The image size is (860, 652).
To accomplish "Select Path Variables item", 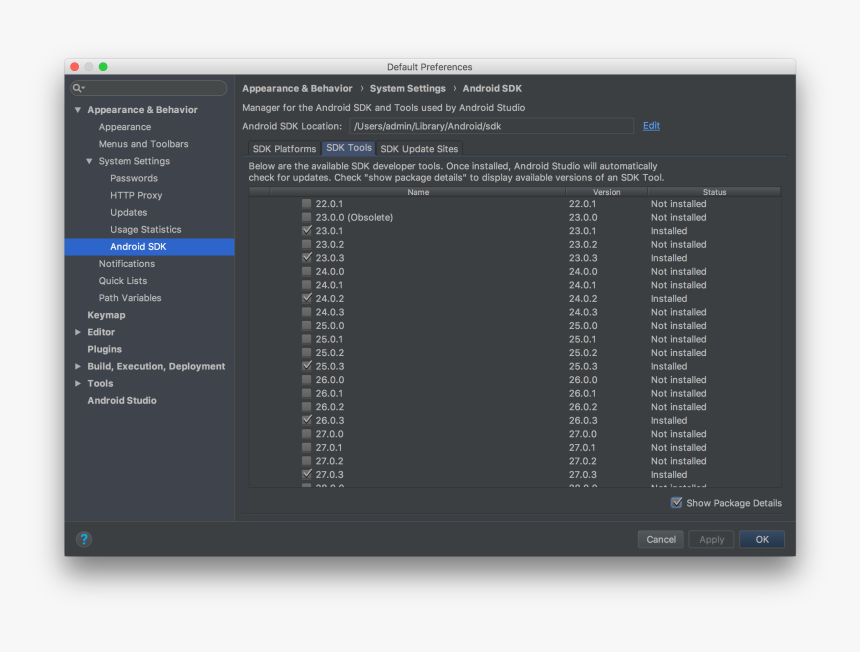I will [x=130, y=298].
